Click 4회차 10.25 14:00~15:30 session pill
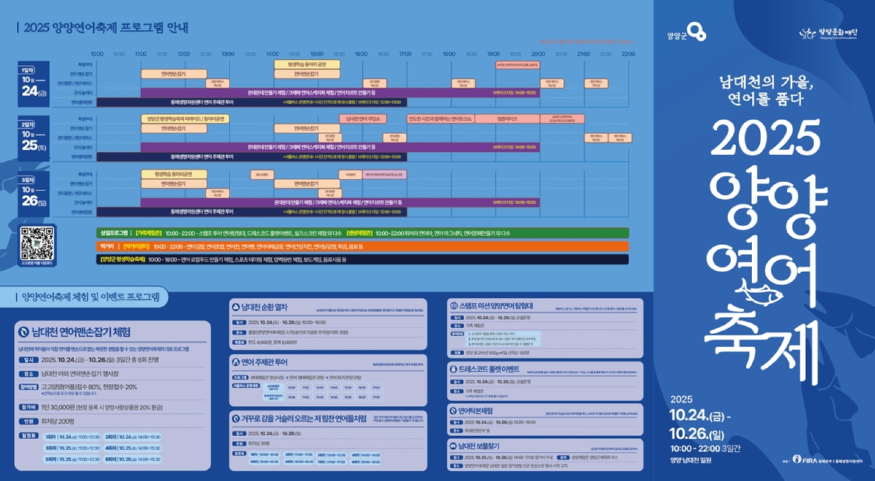 tap(133, 448)
